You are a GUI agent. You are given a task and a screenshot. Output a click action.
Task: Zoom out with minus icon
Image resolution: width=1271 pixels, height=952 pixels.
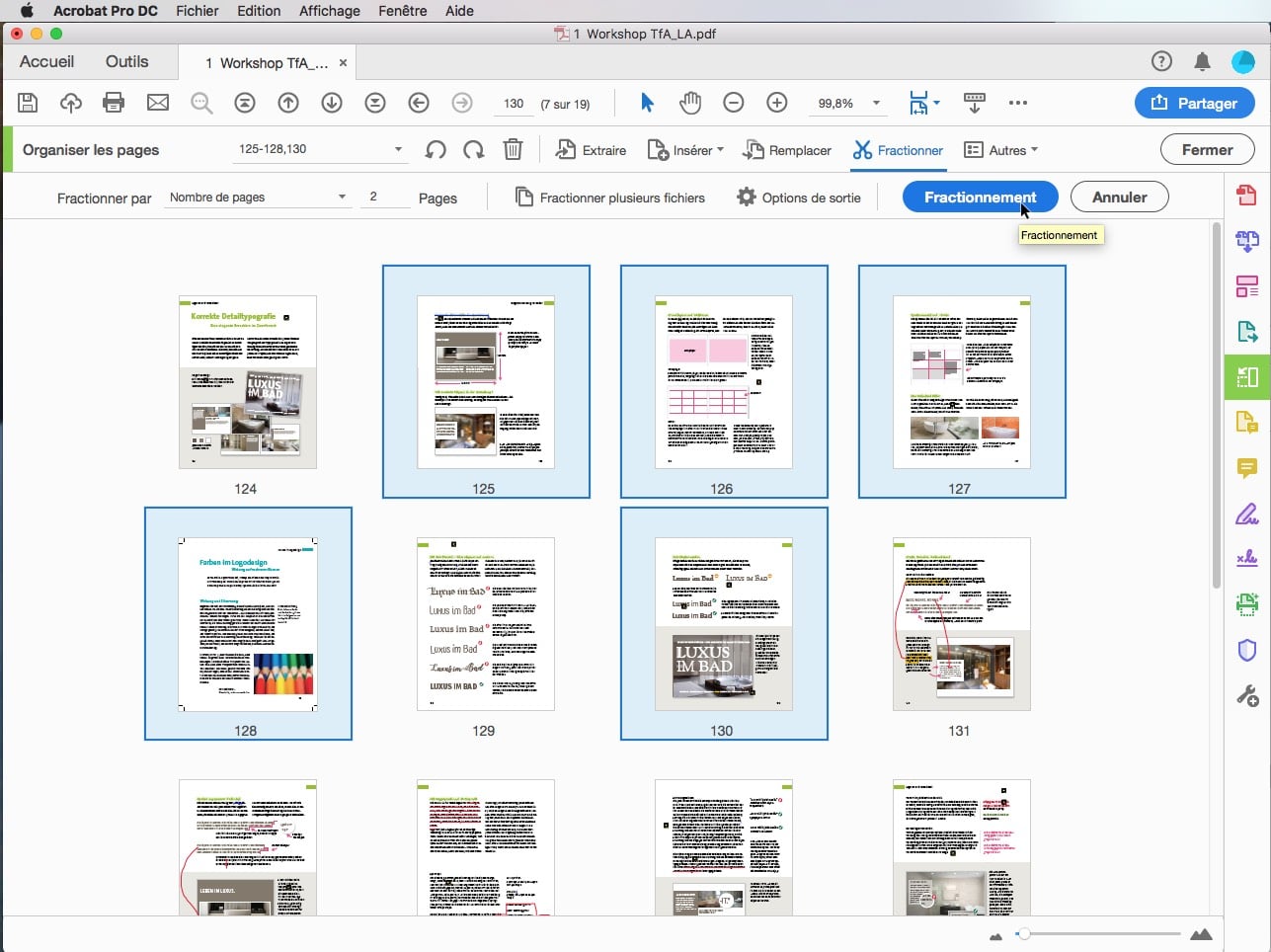click(x=734, y=103)
